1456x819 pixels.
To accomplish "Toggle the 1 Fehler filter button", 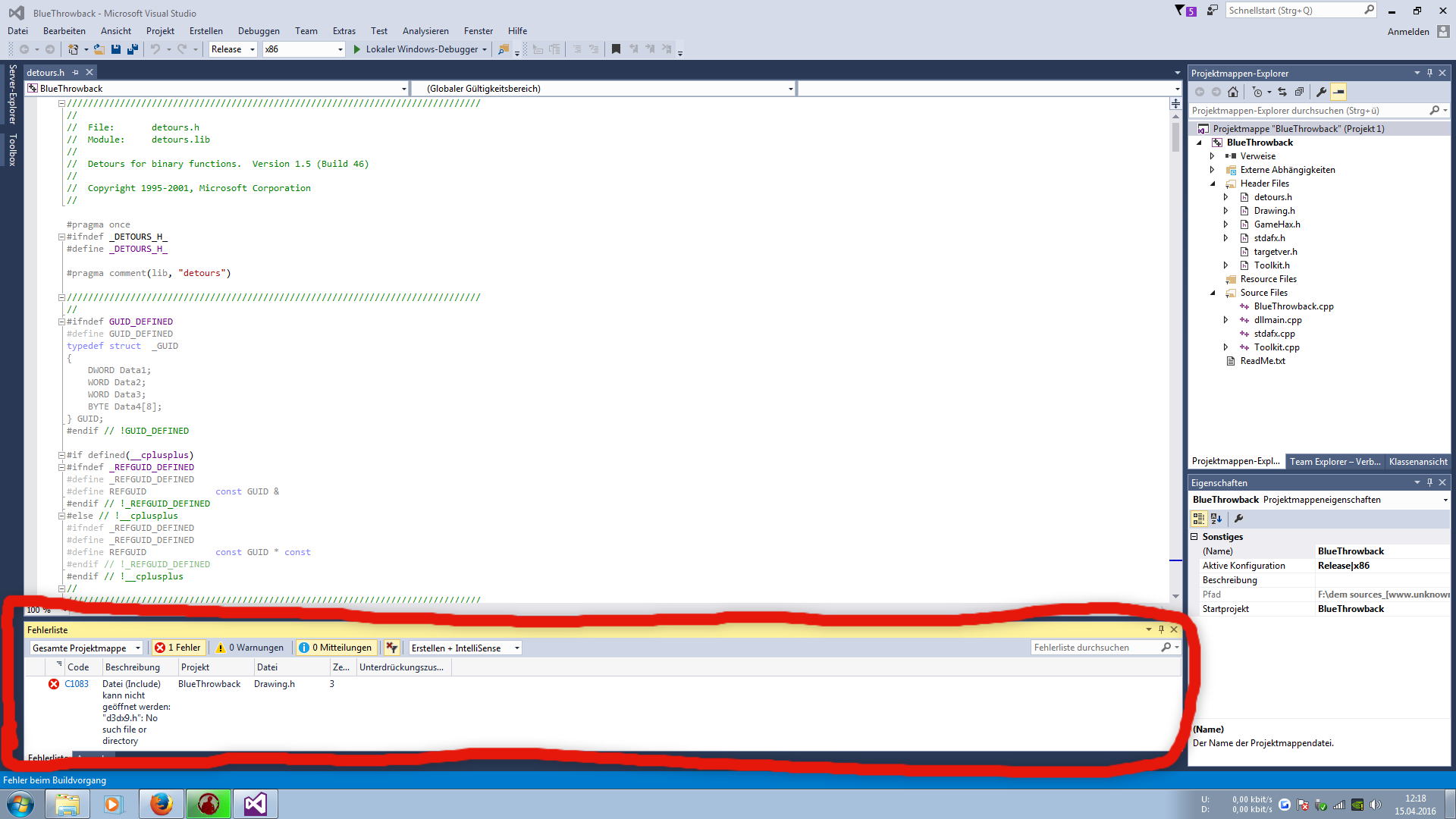I will pyautogui.click(x=178, y=648).
